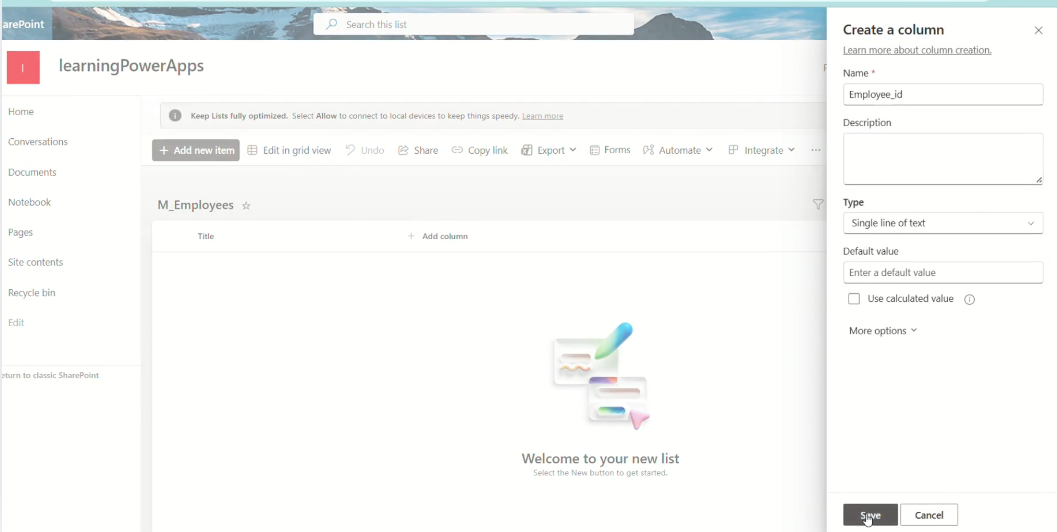Click the Search this list box
Image resolution: width=1057 pixels, height=532 pixels.
pyautogui.click(x=473, y=24)
